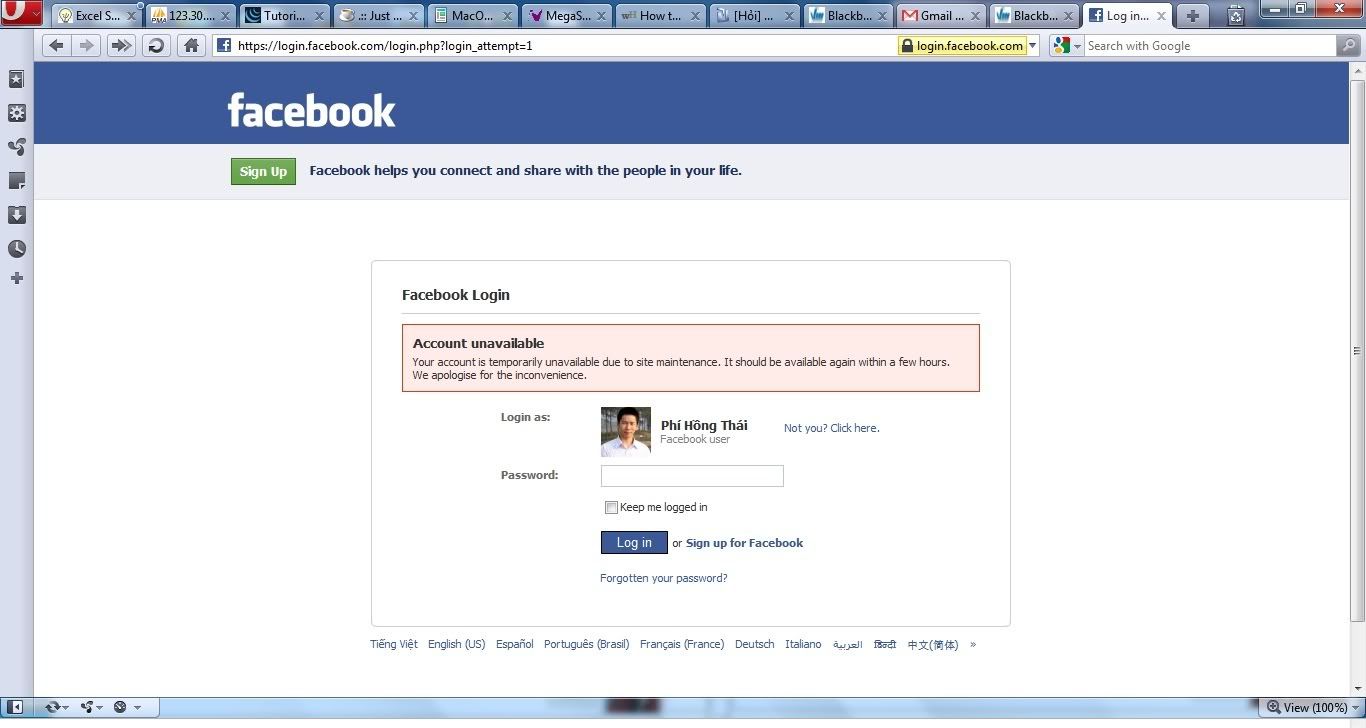This screenshot has height=728, width=1366.
Task: Switch to the Gmail tab
Action: (934, 16)
